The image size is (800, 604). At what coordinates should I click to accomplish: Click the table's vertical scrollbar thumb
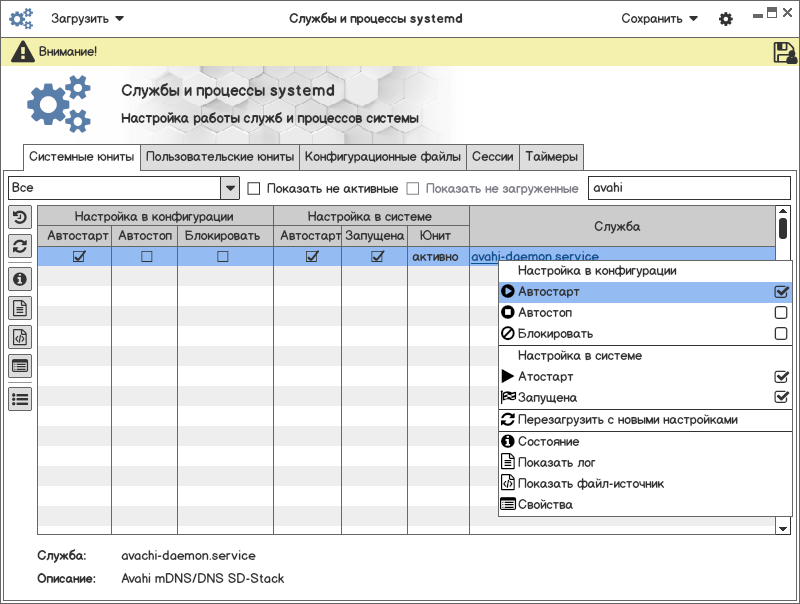coord(783,229)
